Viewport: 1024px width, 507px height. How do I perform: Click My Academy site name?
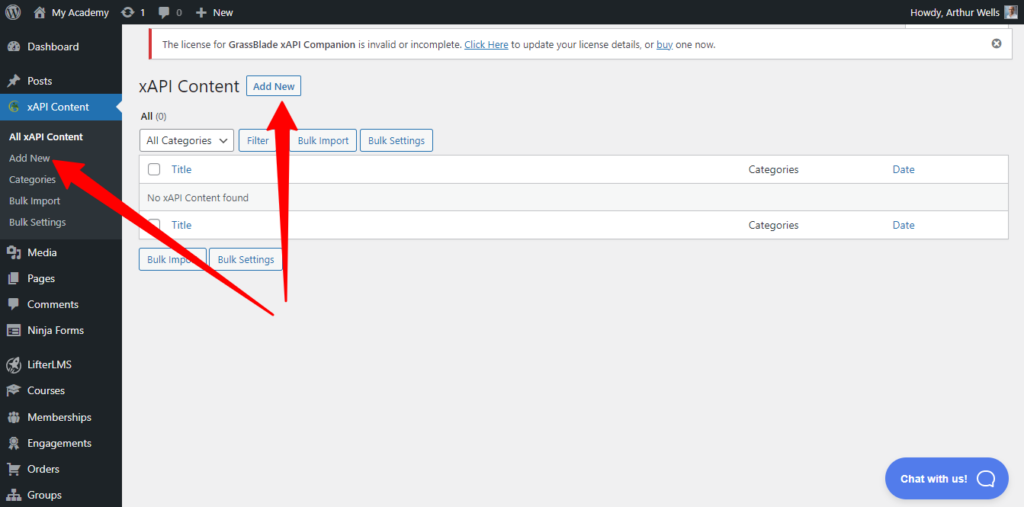click(x=80, y=12)
